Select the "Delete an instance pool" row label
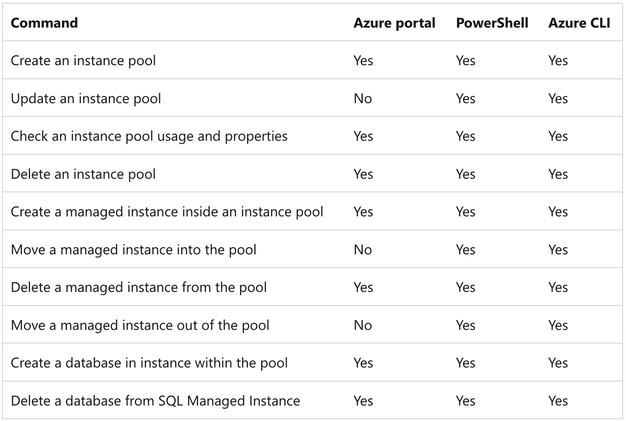This screenshot has width=626, height=421. pyautogui.click(x=83, y=174)
